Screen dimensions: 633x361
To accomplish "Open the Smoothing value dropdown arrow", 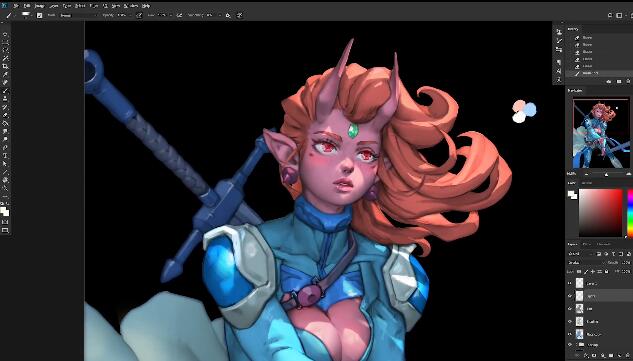I will click(x=220, y=15).
